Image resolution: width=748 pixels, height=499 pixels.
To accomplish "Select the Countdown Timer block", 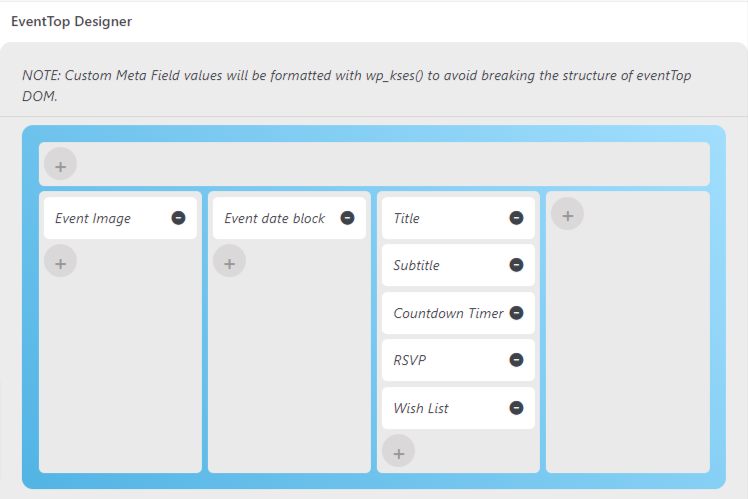I will (458, 313).
